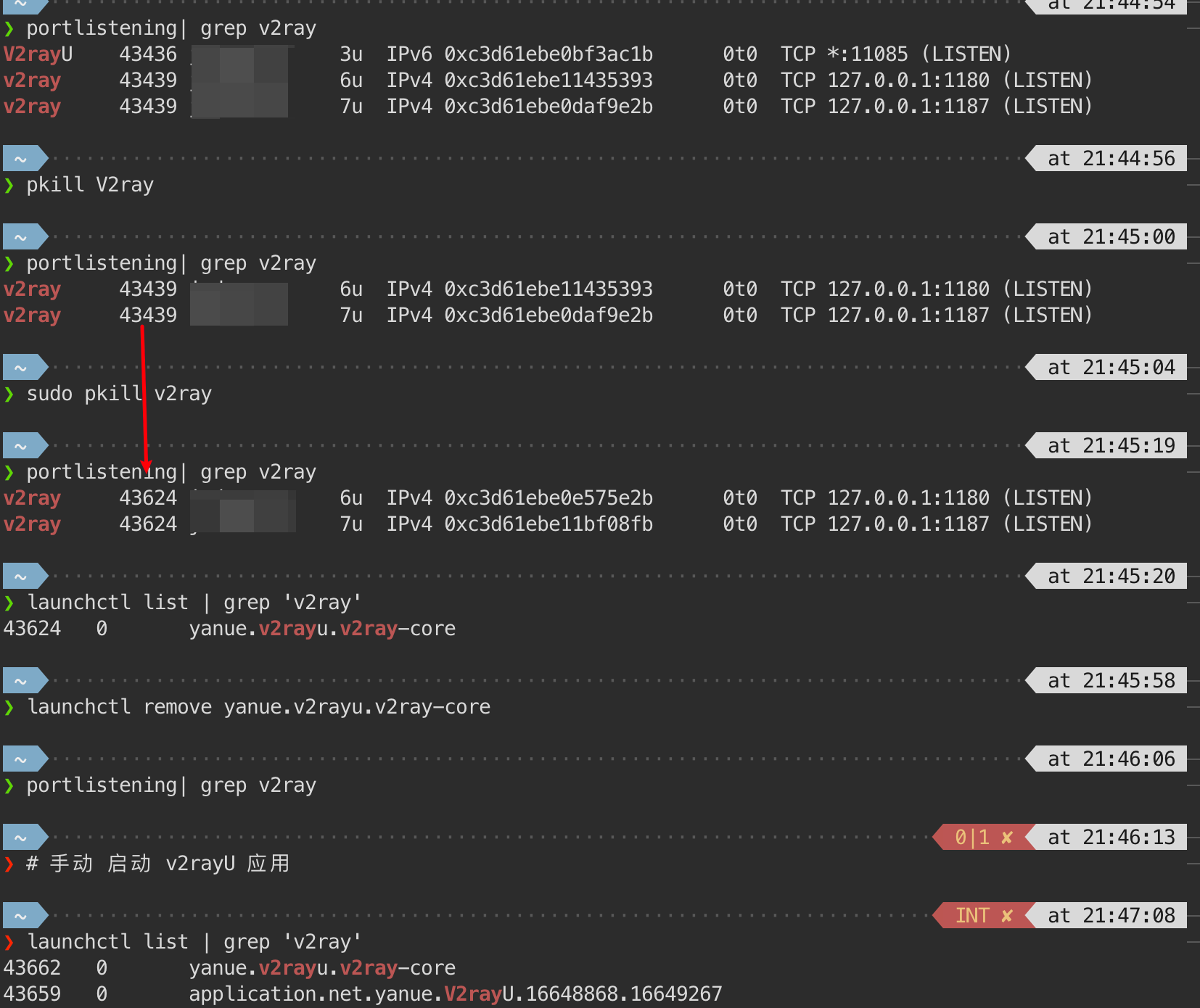
Task: Click the timestamp at 21:47:08
Action: [x=1111, y=915]
